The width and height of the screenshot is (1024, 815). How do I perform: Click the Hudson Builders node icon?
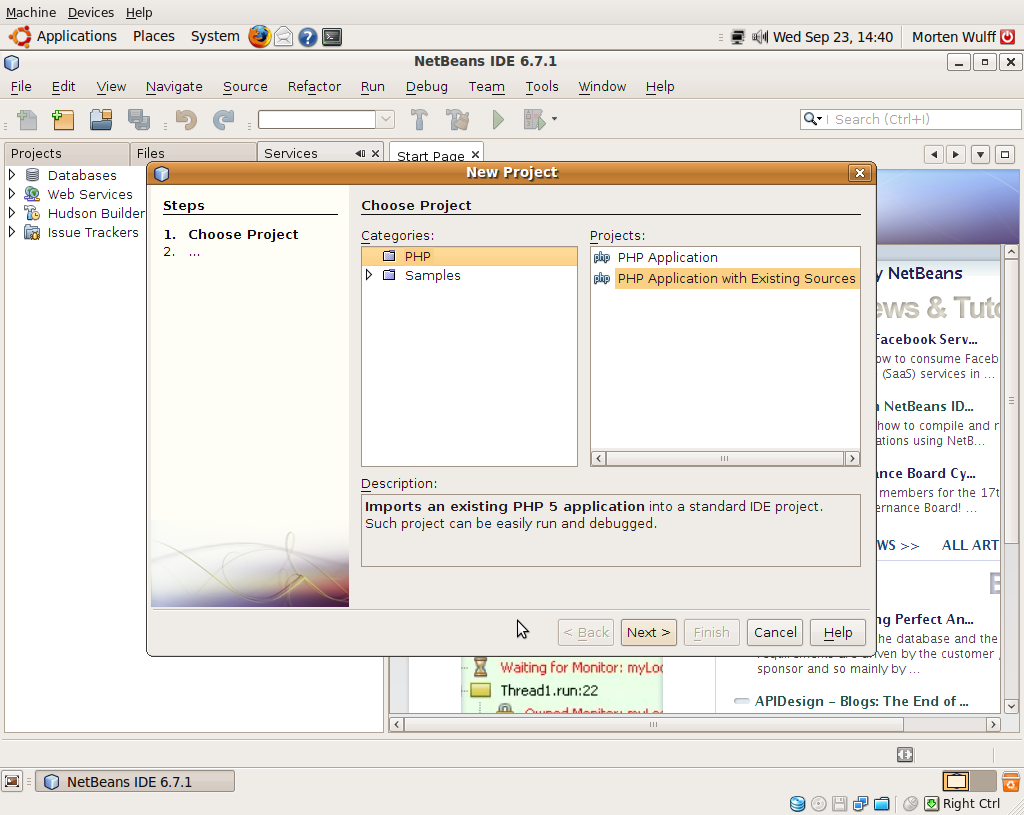pyautogui.click(x=32, y=213)
